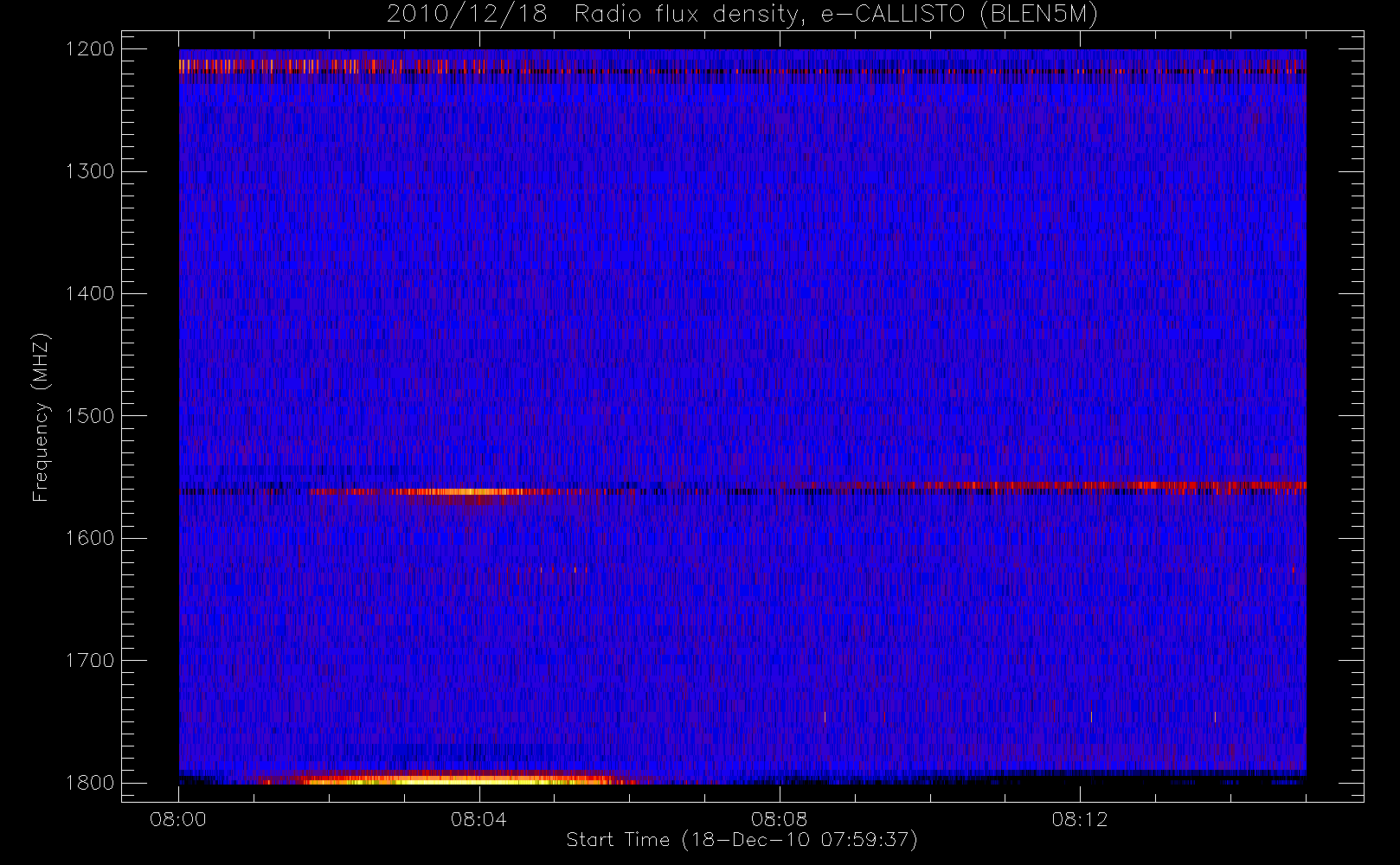Click the 1600 frequency tick label
1400x865 pixels.
90,538
